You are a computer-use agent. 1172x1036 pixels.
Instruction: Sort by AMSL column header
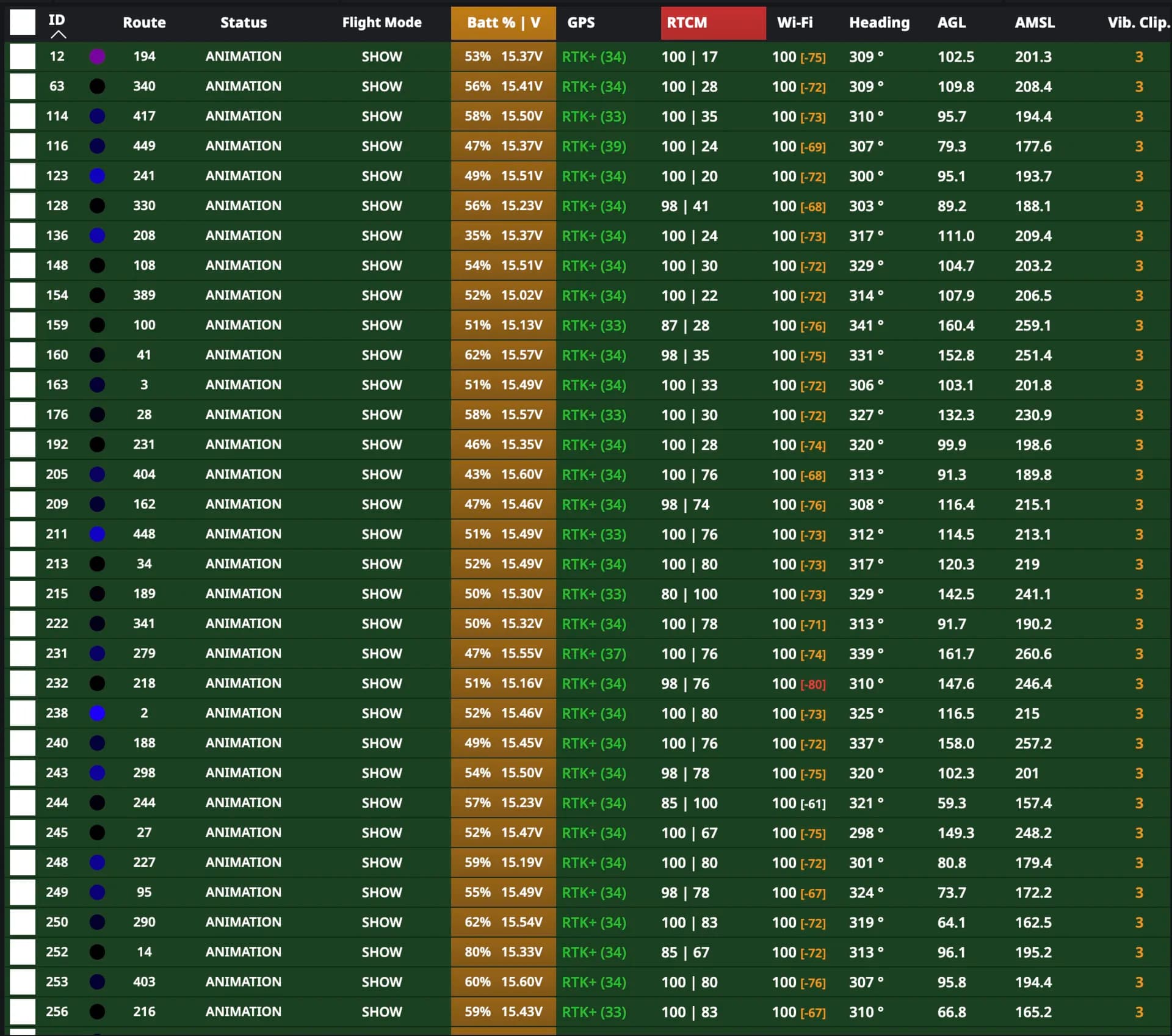coord(1035,23)
